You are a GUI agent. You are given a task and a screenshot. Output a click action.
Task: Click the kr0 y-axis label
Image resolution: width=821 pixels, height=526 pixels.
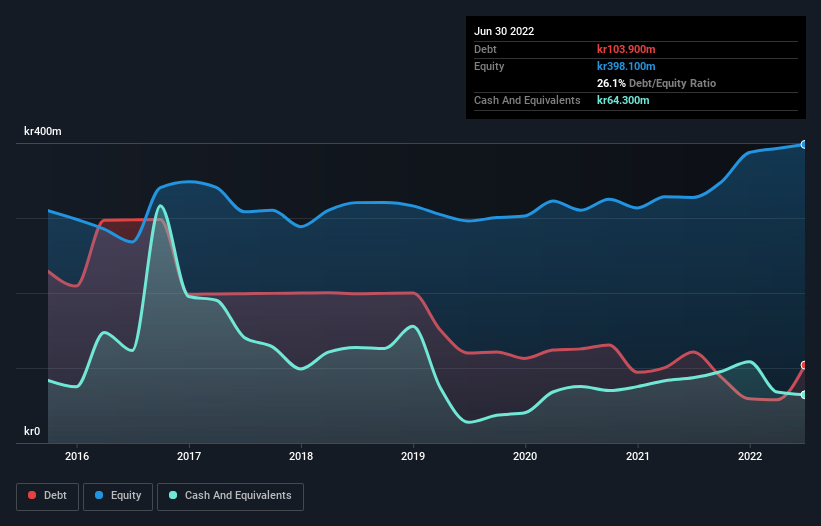click(x=32, y=431)
